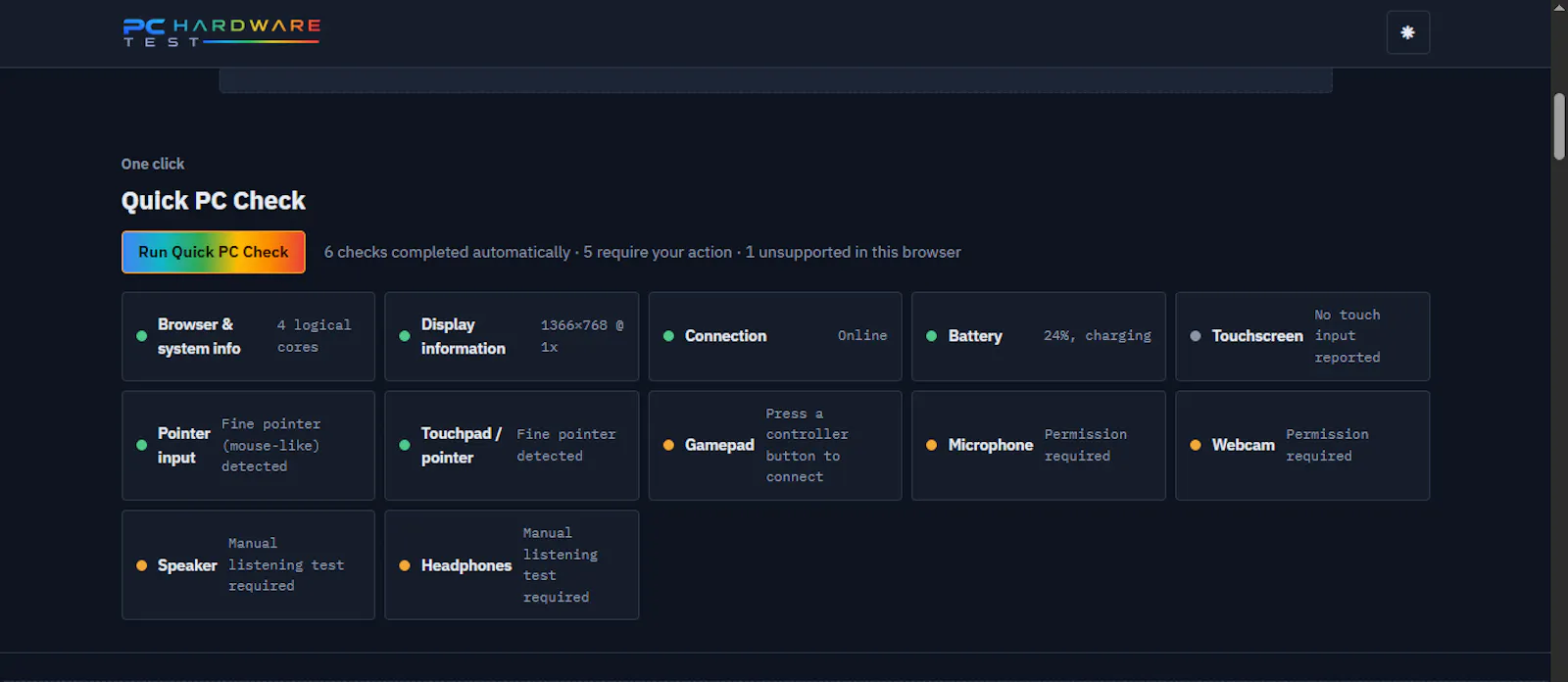Click 'Fine pointer (mouse-like) detected' text
1568x682 pixels.
(x=271, y=445)
